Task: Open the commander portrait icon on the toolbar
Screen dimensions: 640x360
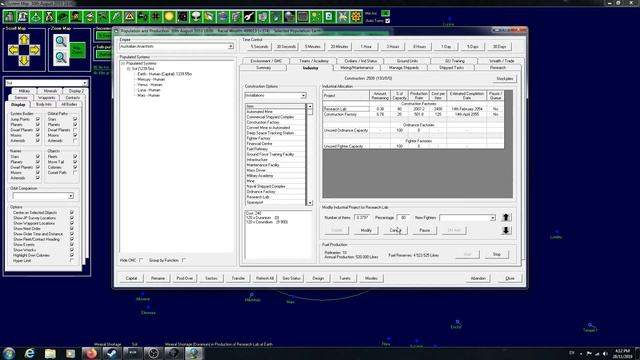Action: 76,17
